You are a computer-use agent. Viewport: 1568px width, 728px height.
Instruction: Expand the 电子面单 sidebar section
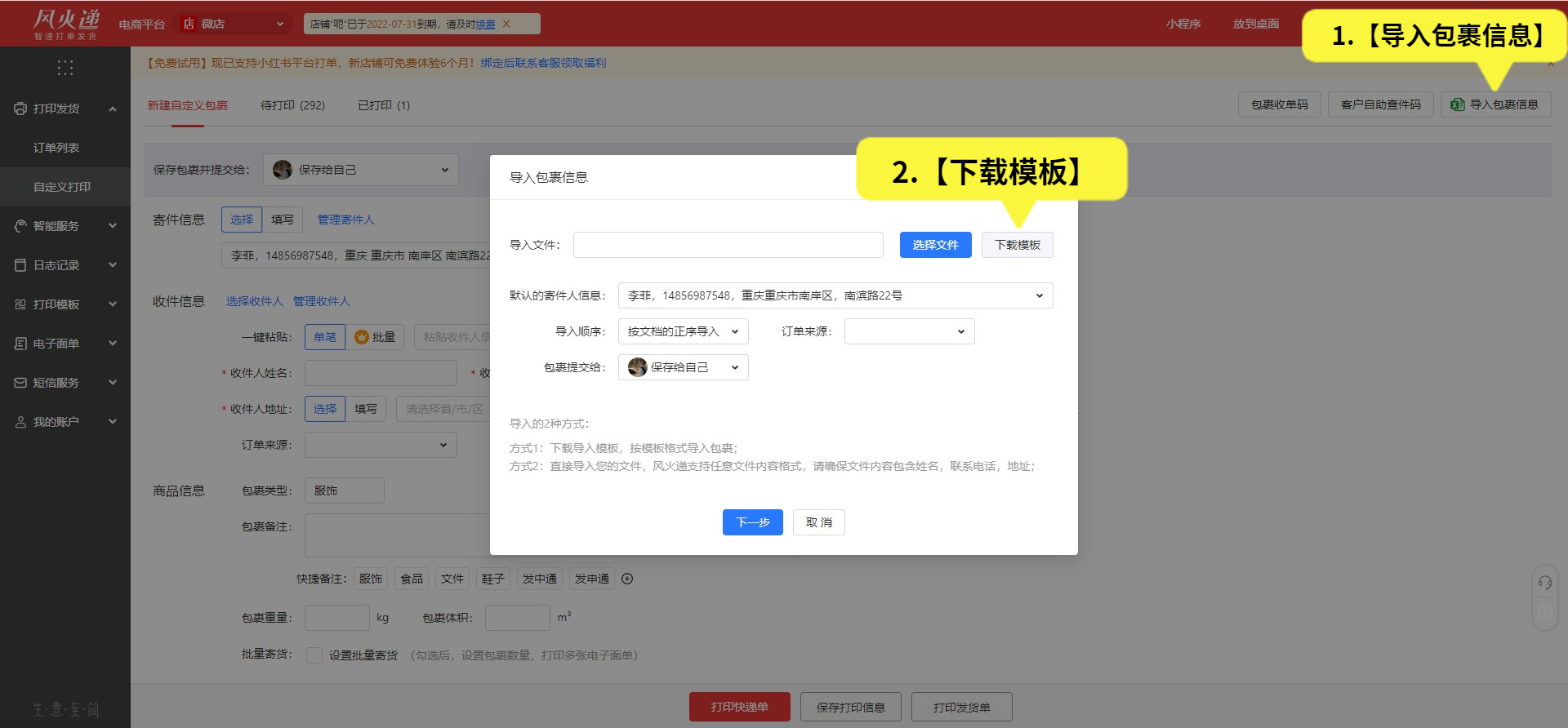(113, 344)
